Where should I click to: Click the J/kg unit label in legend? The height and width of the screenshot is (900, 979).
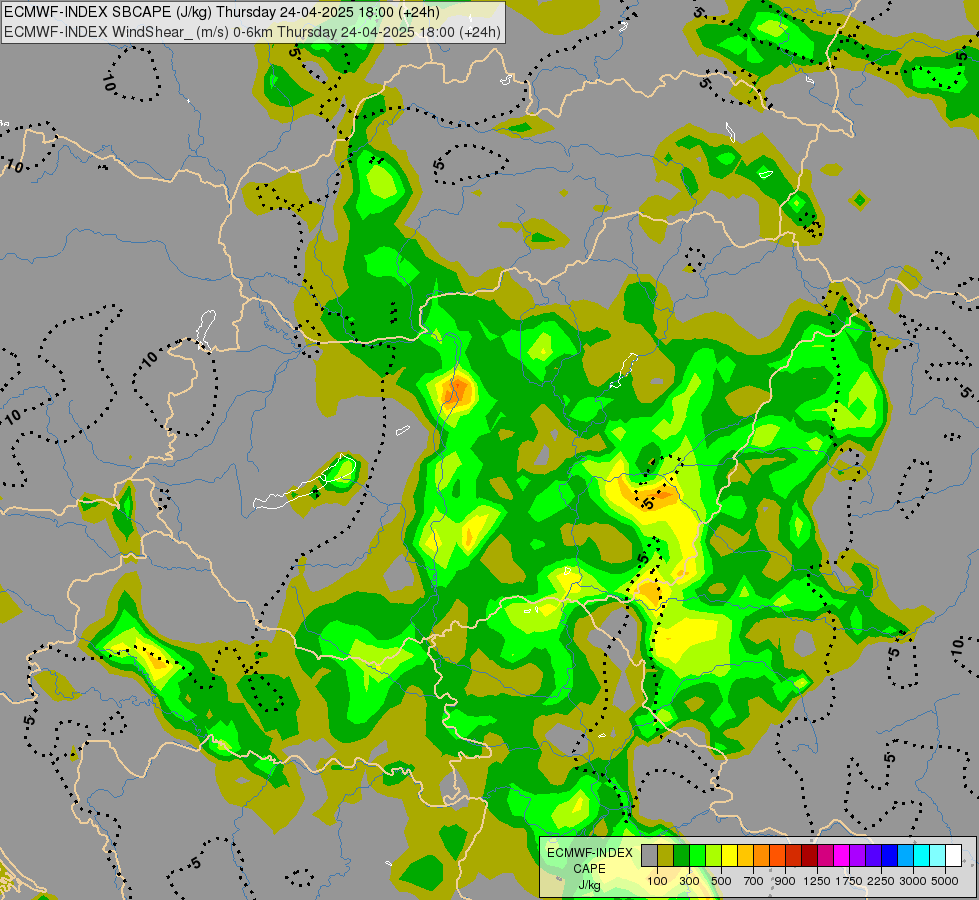(589, 885)
